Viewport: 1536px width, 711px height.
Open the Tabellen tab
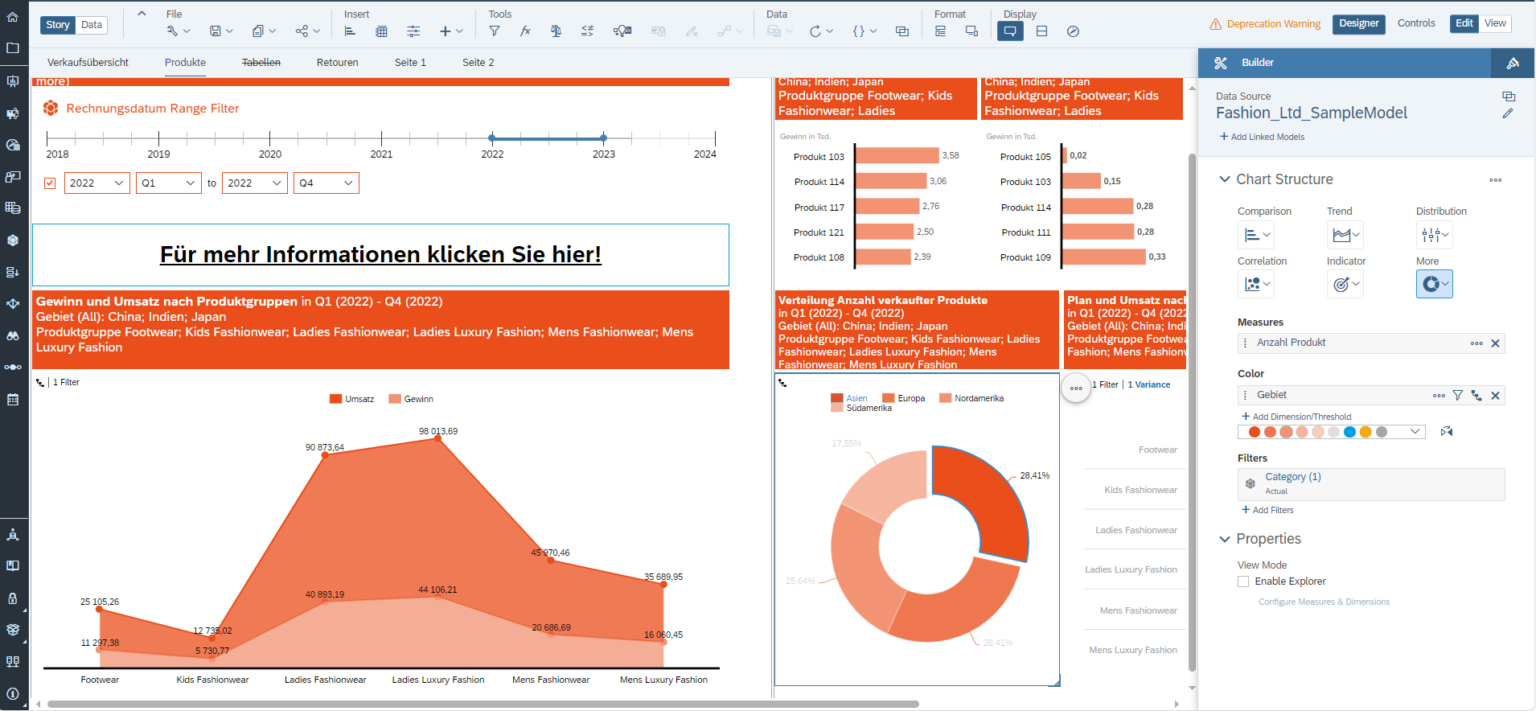pos(261,62)
